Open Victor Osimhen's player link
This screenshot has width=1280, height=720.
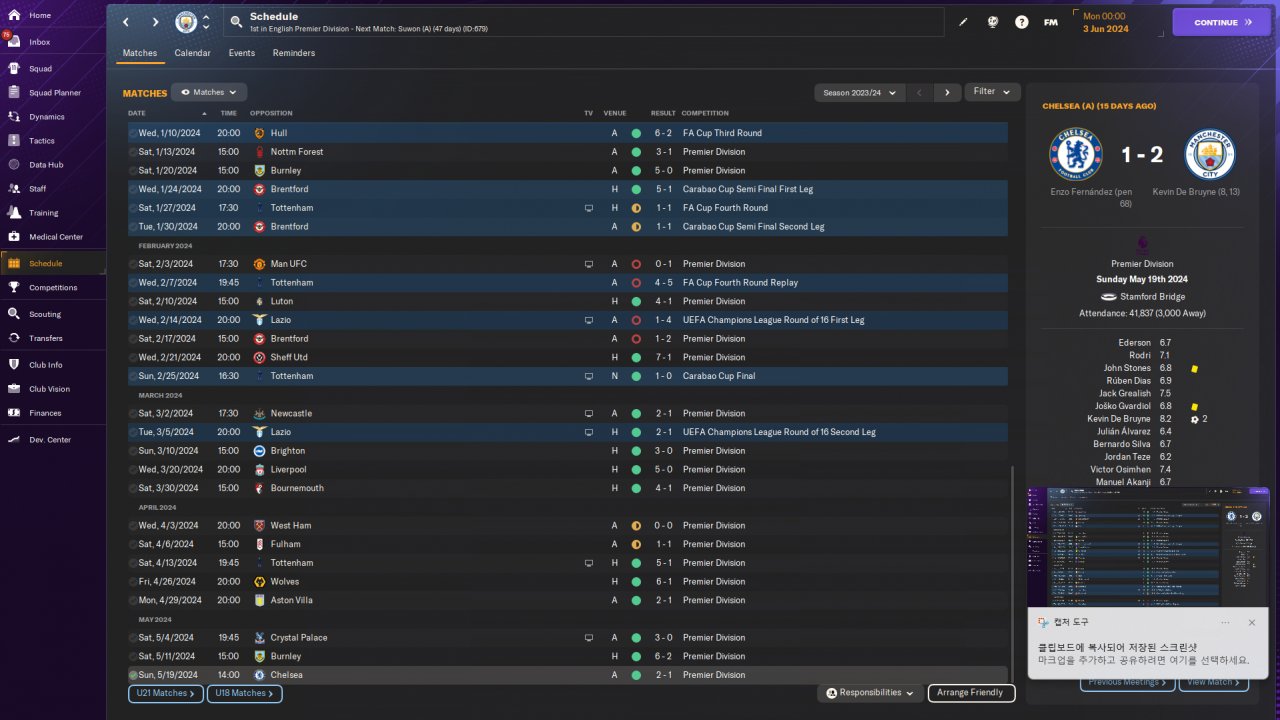tap(1121, 469)
